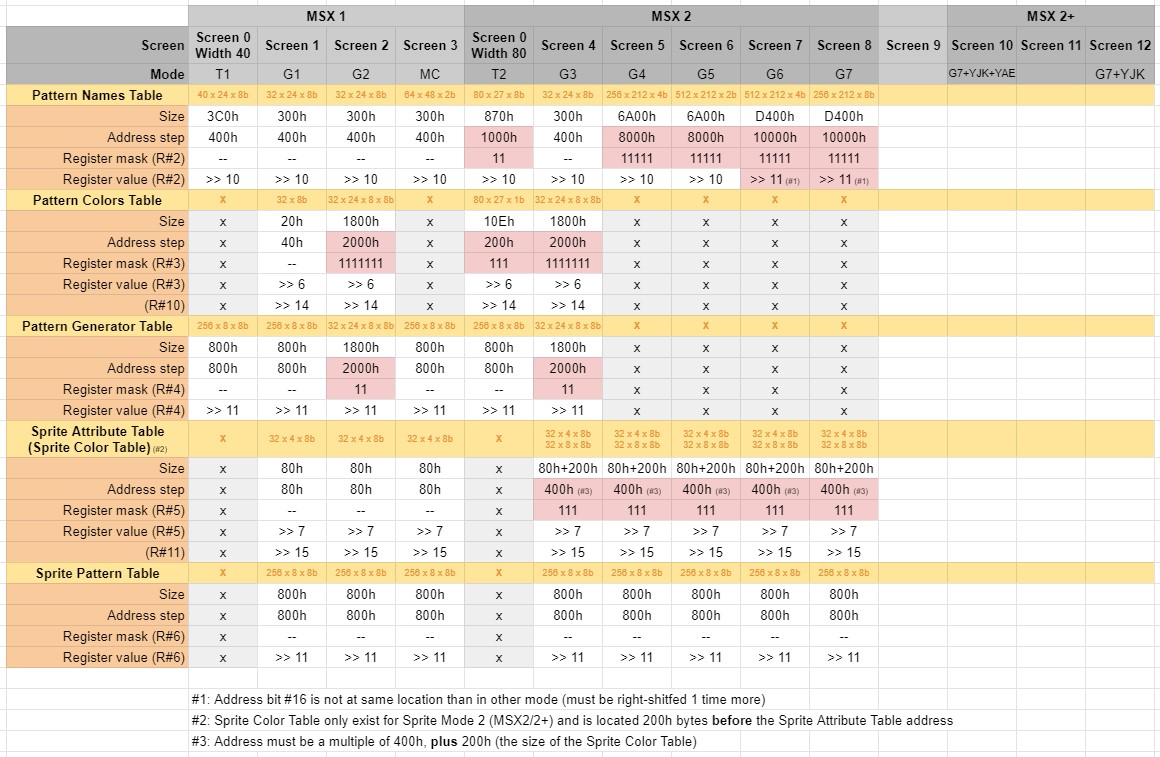
Task: Select the 10Eh size cell under Screen 0 Width 80
Action: pos(499,221)
